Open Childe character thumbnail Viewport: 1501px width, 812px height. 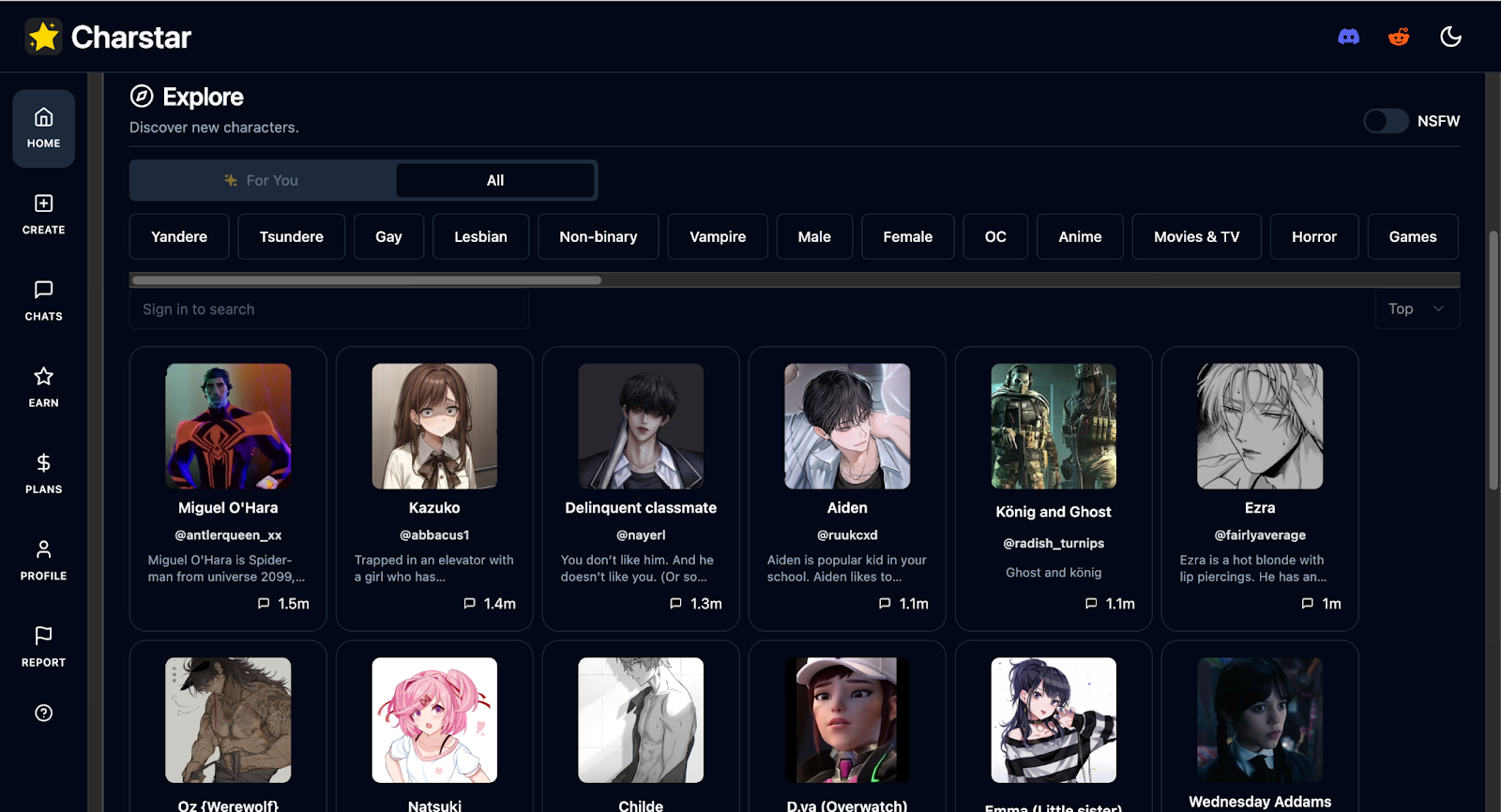click(641, 720)
